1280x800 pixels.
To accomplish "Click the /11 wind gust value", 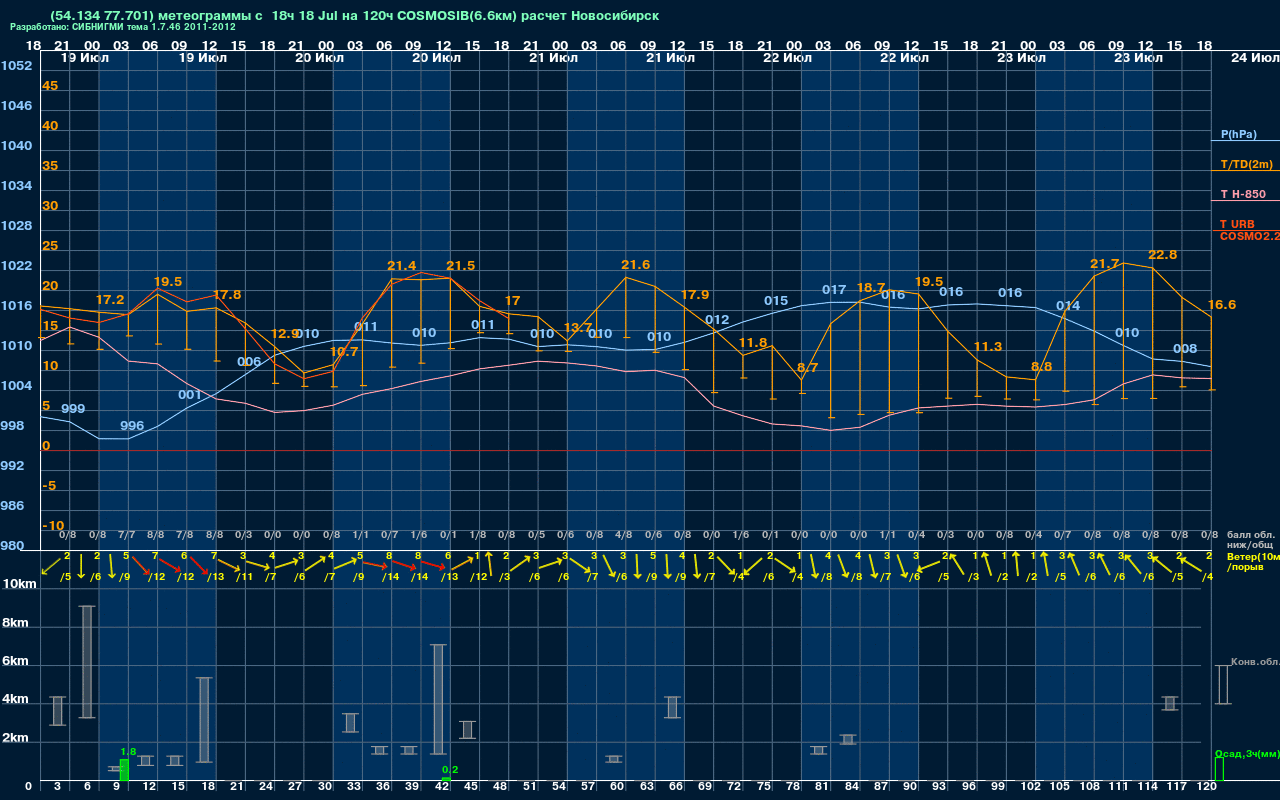I will 244,577.
